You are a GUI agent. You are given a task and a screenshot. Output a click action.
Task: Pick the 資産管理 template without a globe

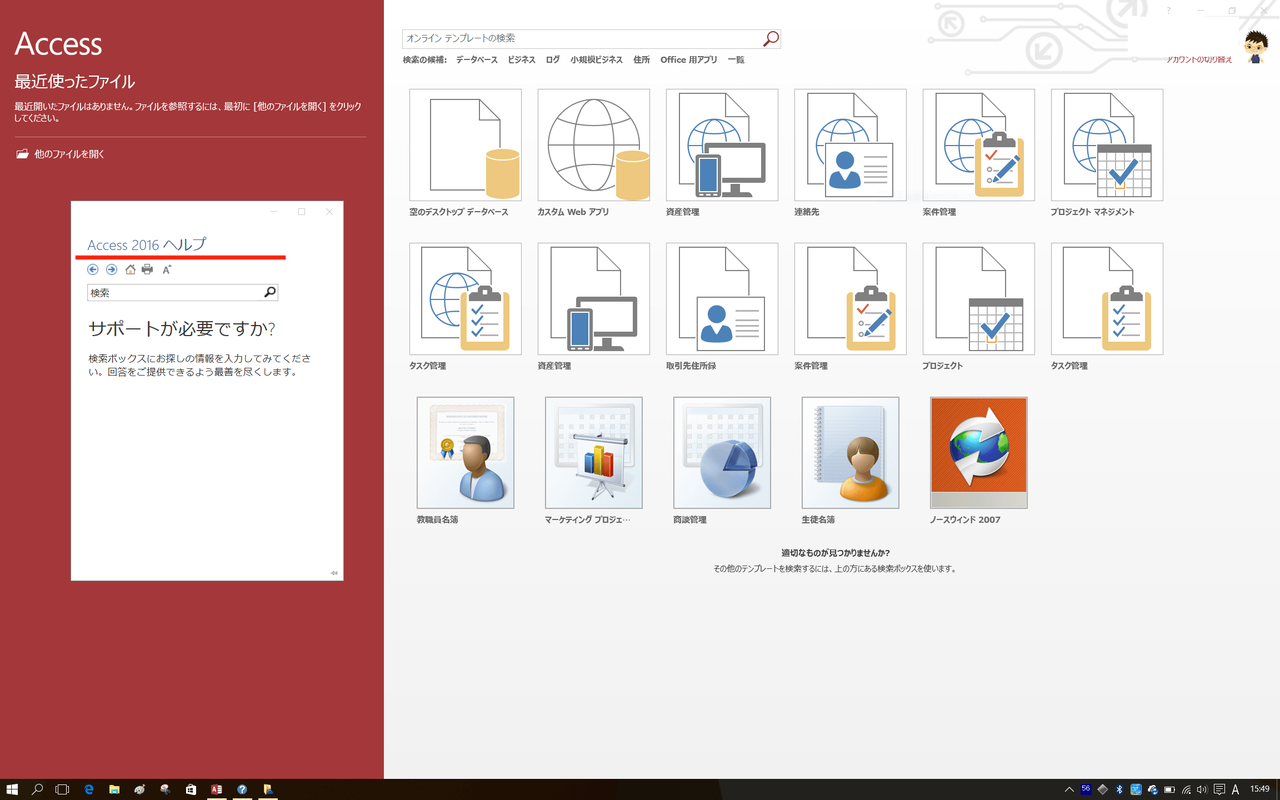[593, 307]
